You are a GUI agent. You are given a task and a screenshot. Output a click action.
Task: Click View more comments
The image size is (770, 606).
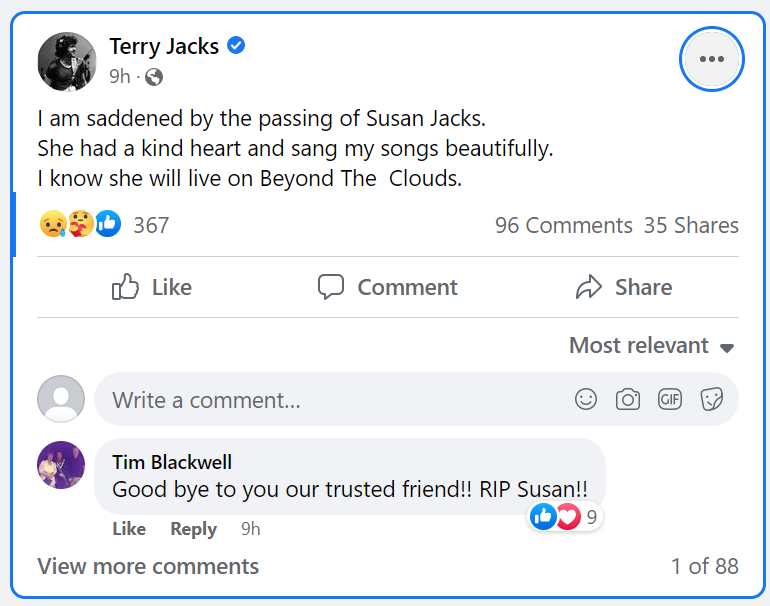click(x=148, y=566)
